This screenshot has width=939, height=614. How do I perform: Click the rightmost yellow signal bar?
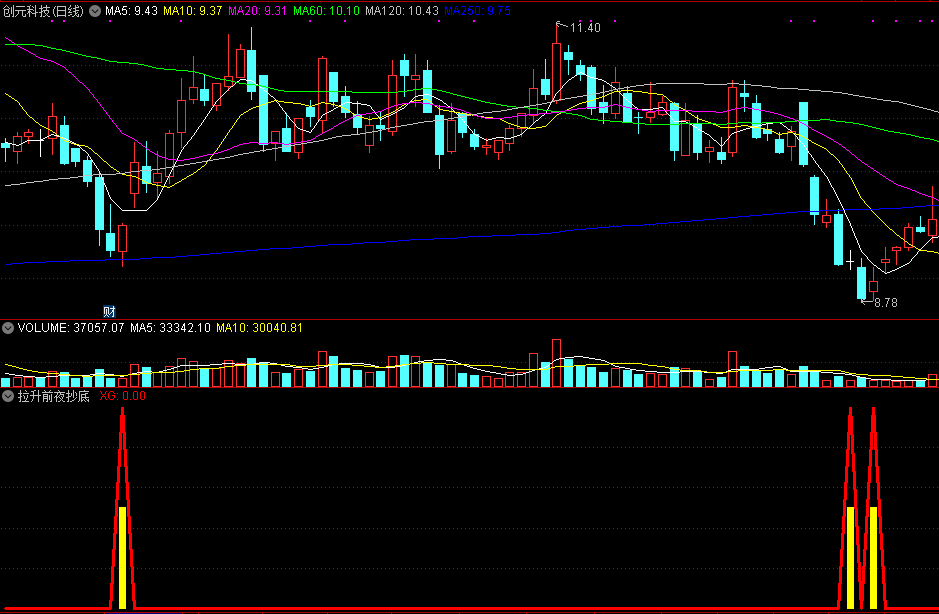874,558
